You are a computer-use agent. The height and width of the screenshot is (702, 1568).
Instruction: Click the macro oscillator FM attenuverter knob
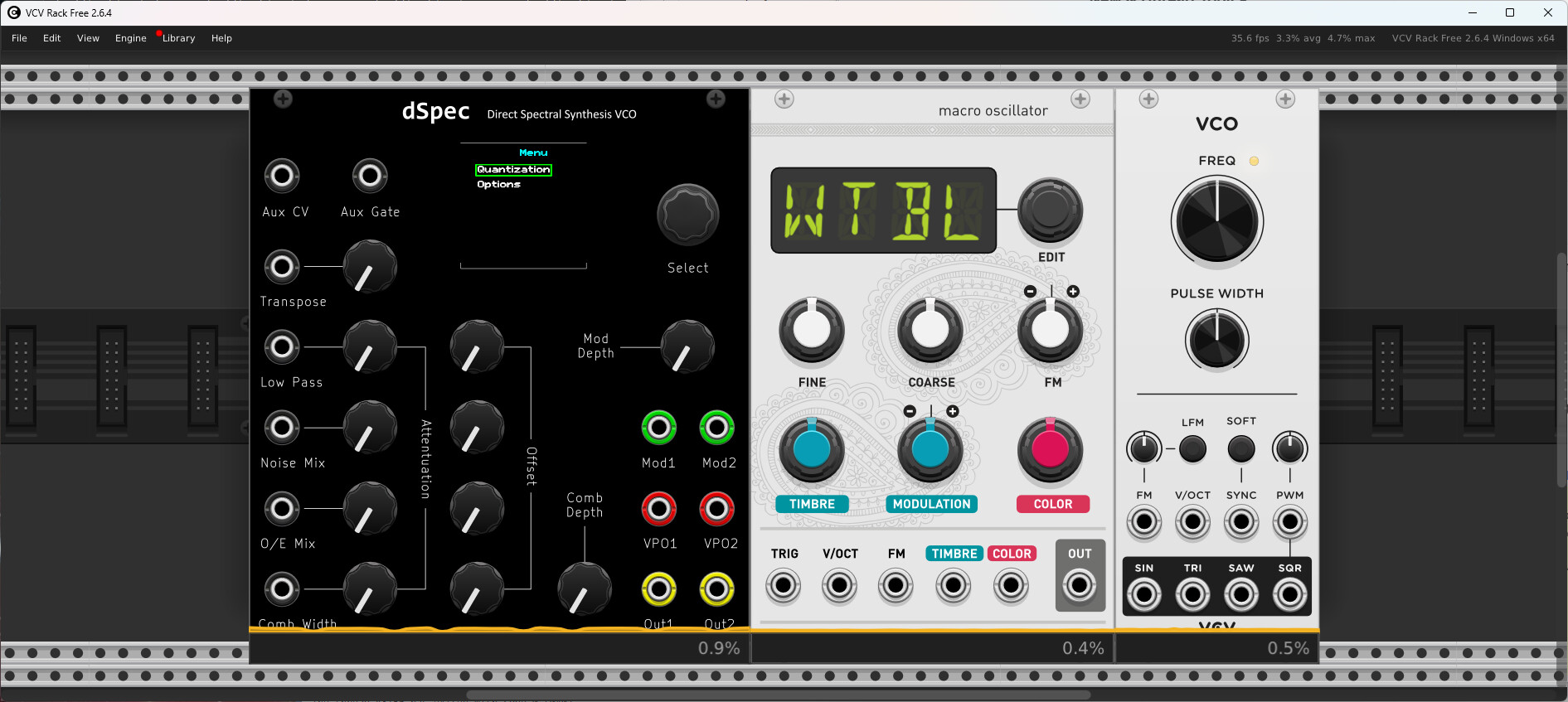[x=1050, y=330]
